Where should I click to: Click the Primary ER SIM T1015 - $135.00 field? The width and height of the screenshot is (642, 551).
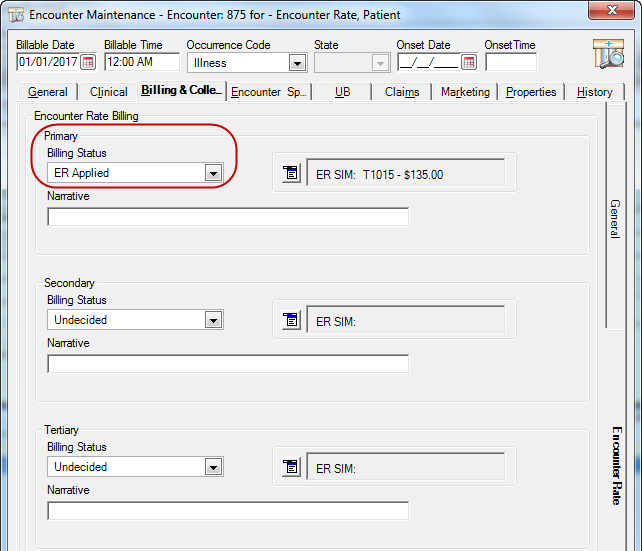[x=406, y=173]
